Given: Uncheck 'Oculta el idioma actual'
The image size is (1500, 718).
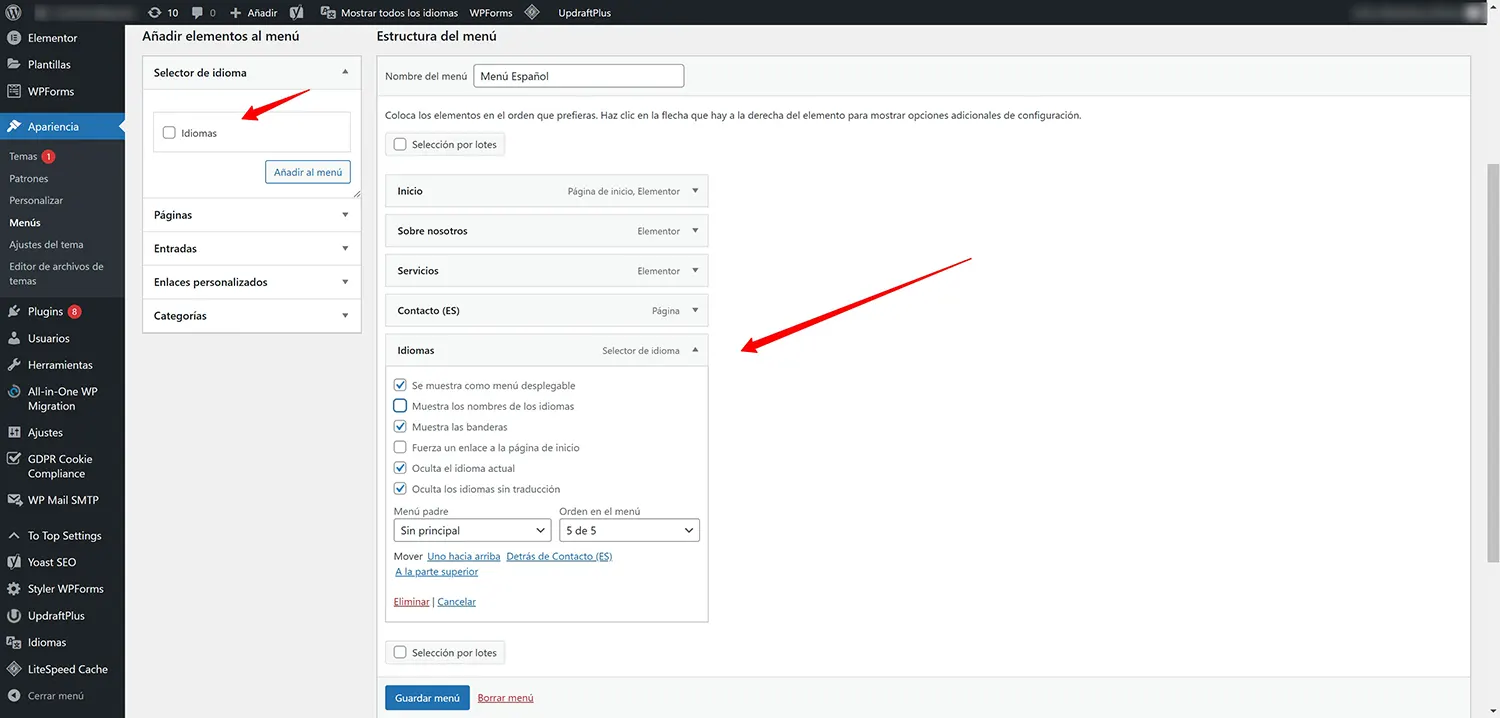Looking at the screenshot, I should tap(400, 468).
